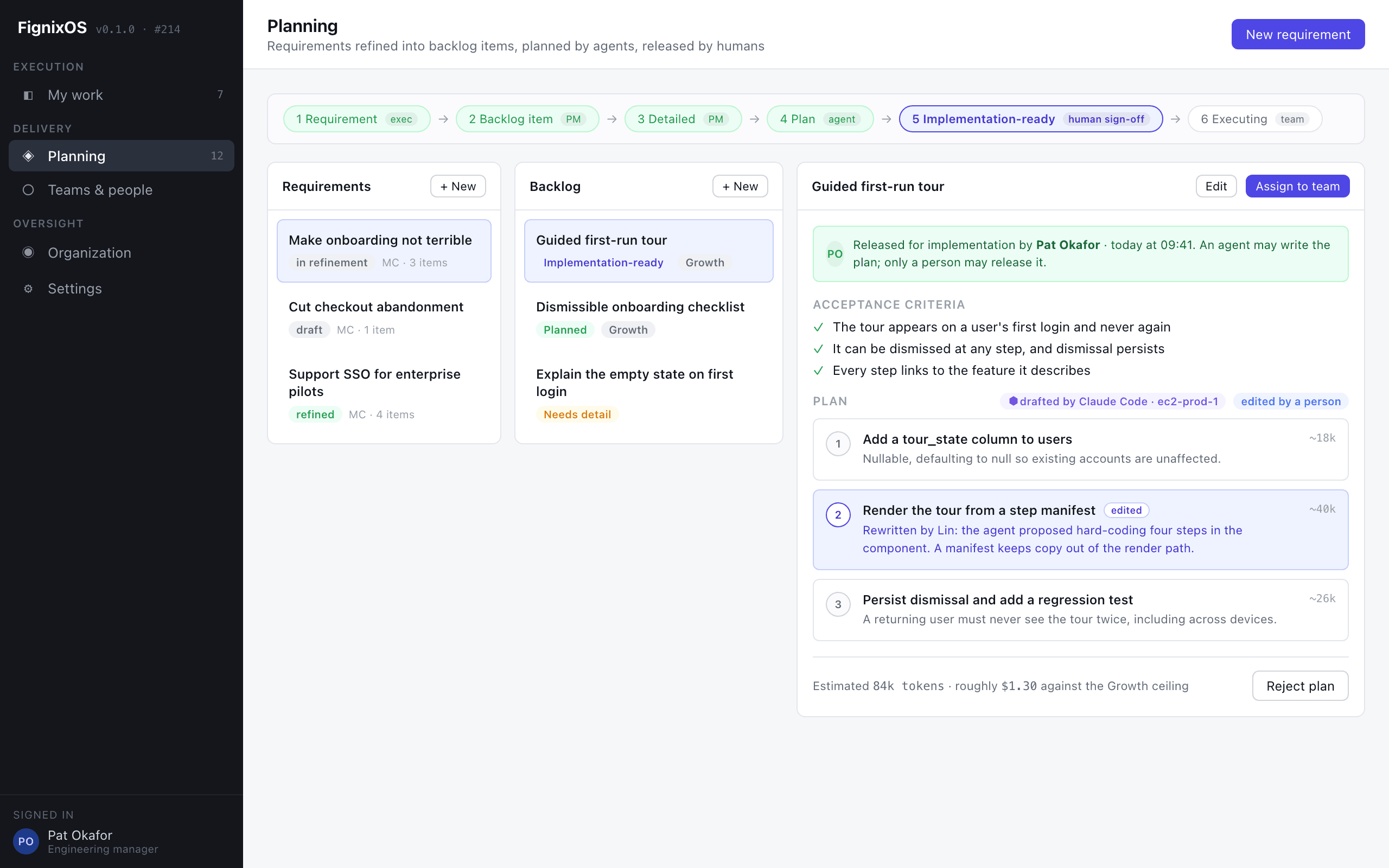Image resolution: width=1389 pixels, height=868 pixels.
Task: Select stage 1 Requirement pill
Action: click(356, 119)
